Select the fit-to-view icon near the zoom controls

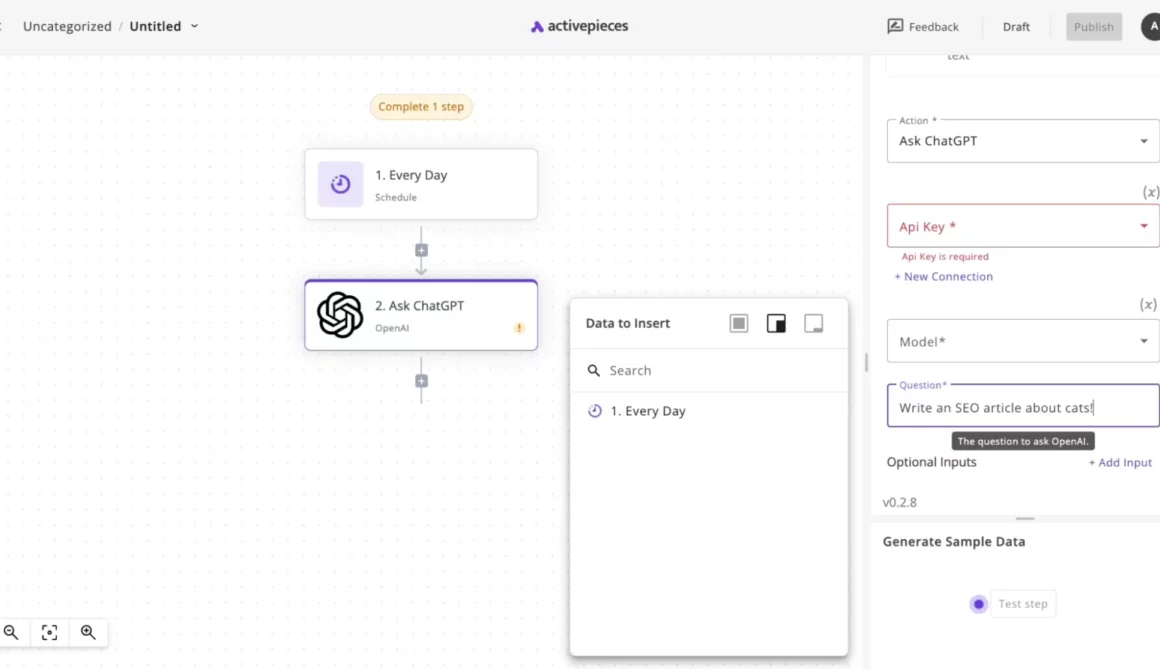click(x=49, y=632)
